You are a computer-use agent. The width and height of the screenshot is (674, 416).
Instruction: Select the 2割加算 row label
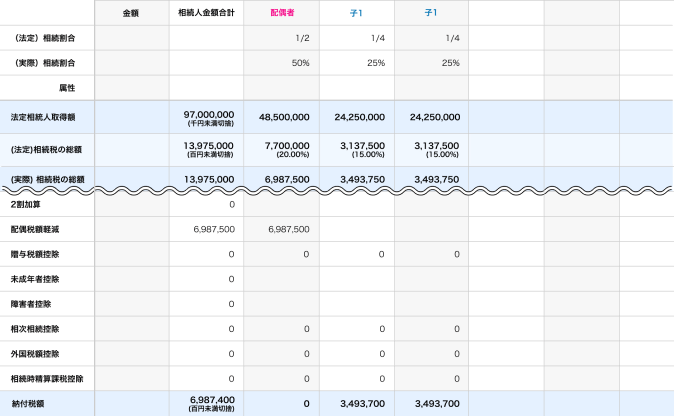point(25,205)
